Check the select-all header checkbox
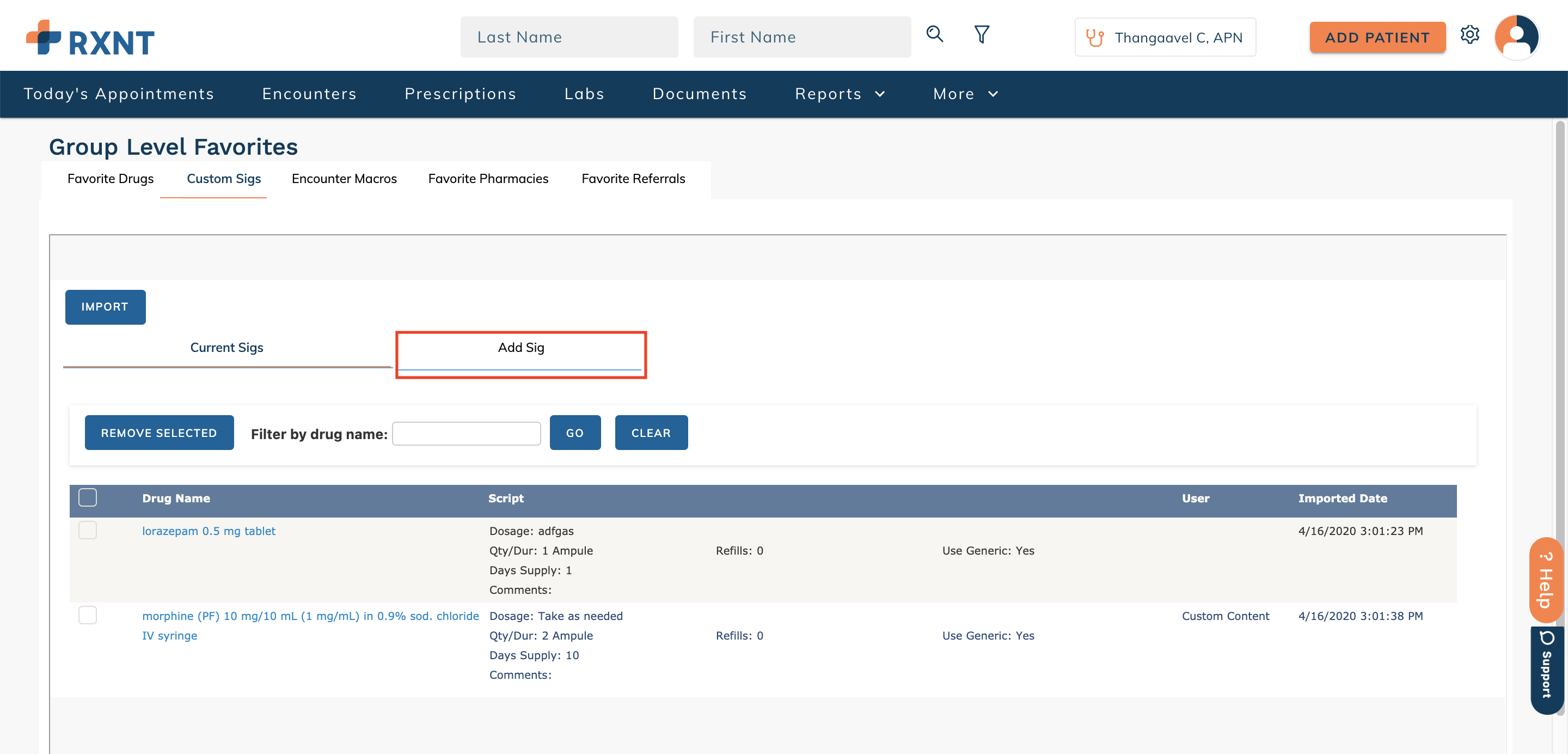Screen dimensions: 1568x754 pos(88,497)
